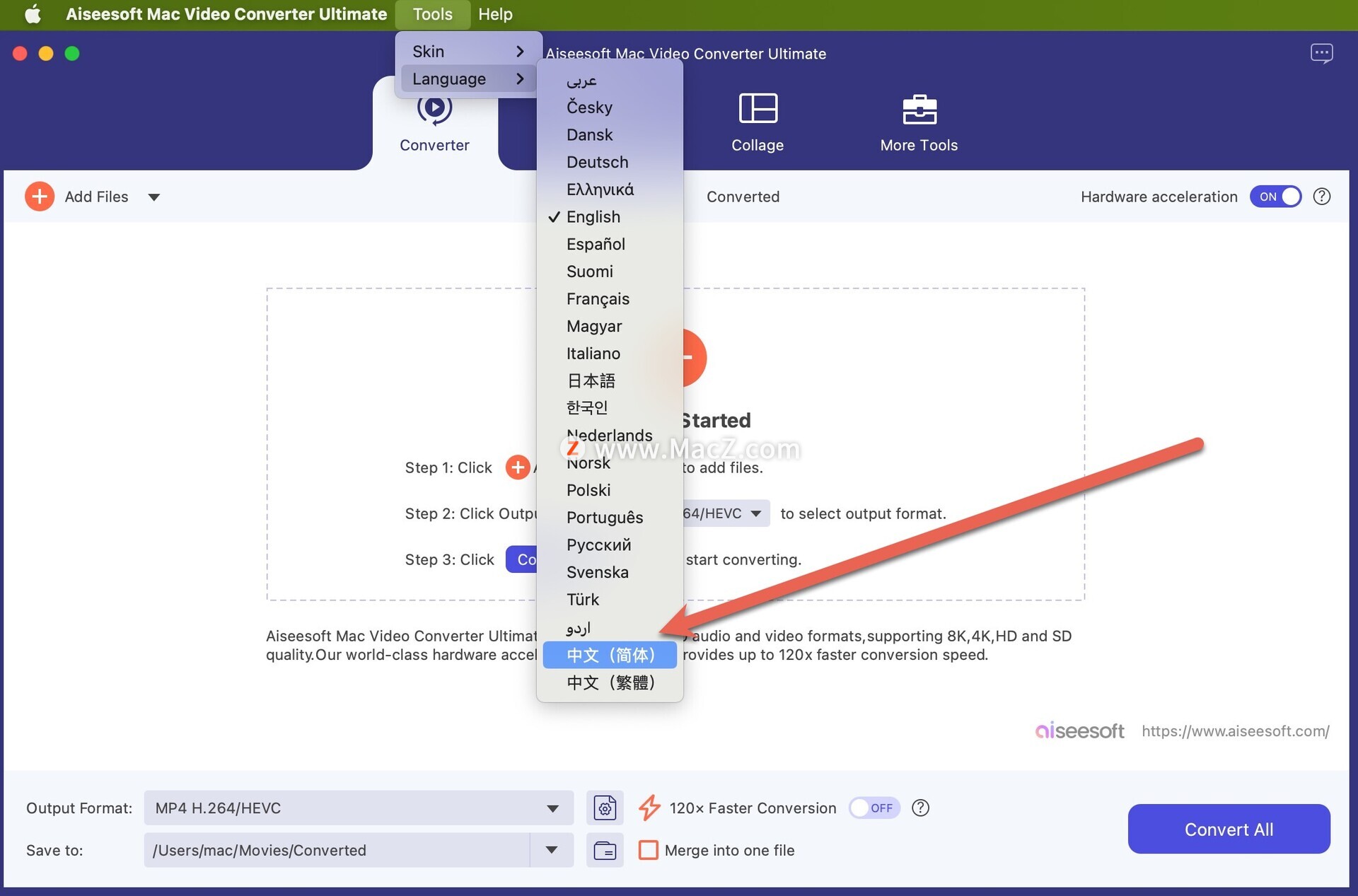Select Dansk language
Viewport: 1358px width, 896px height.
[x=610, y=134]
